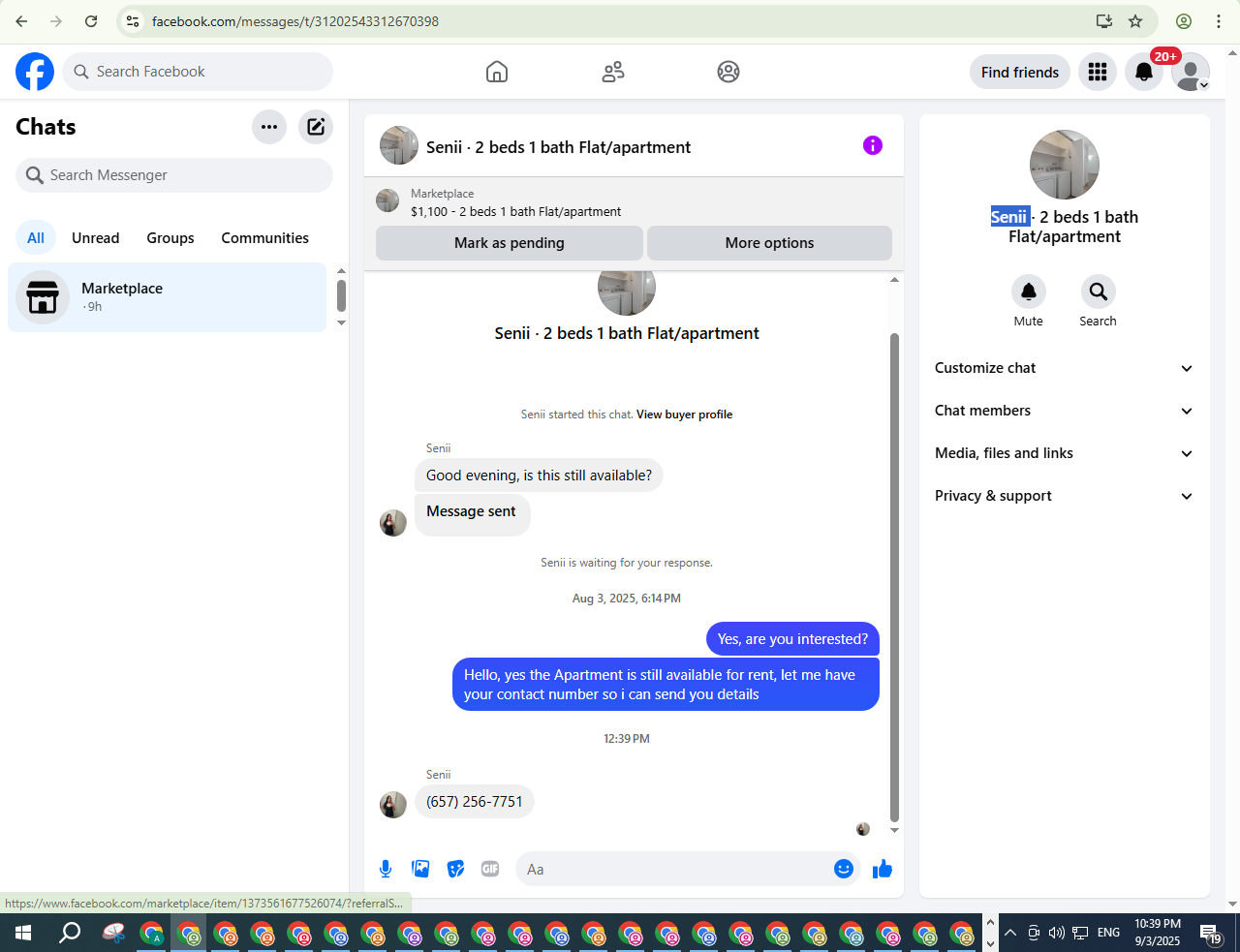Expand Media, files and links section
This screenshot has width=1240, height=952.
point(1065,453)
